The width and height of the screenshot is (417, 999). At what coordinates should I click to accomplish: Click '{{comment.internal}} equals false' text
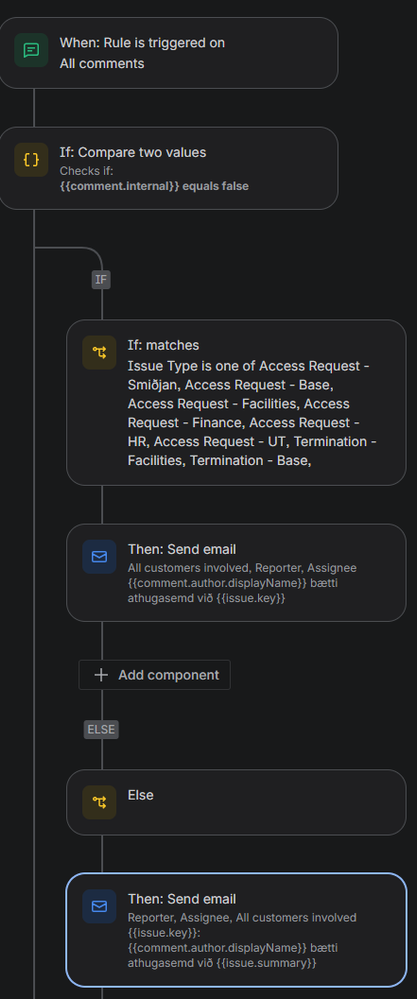154,187
